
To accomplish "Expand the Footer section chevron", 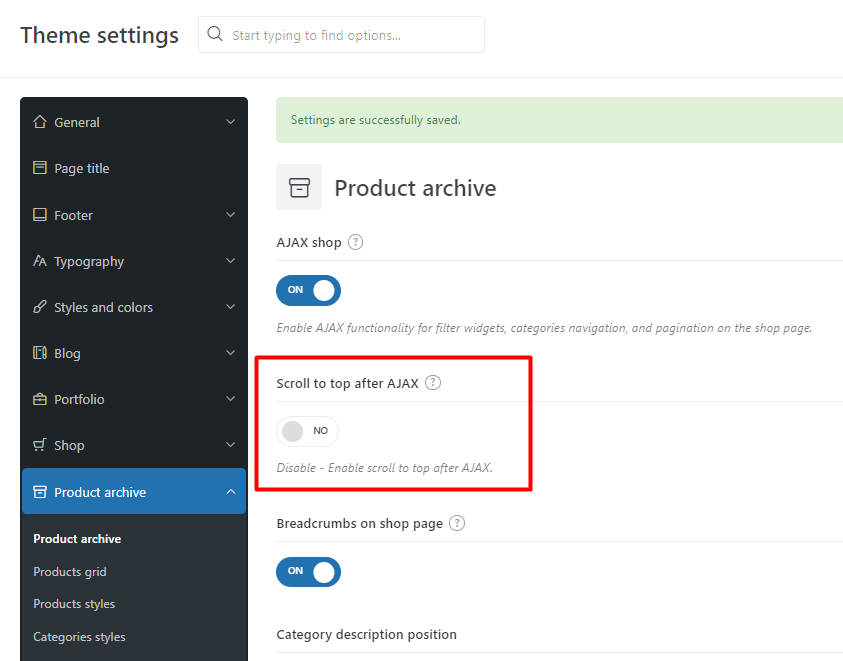I will point(231,215).
